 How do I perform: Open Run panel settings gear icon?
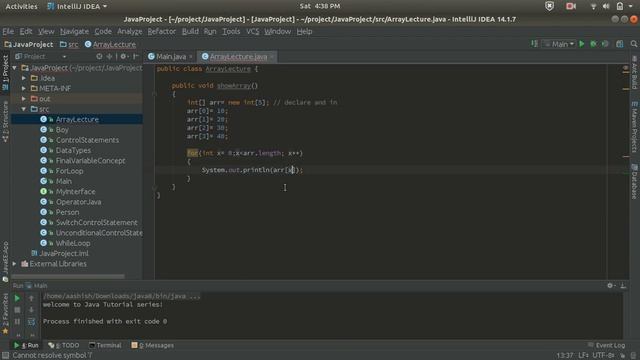[611, 286]
